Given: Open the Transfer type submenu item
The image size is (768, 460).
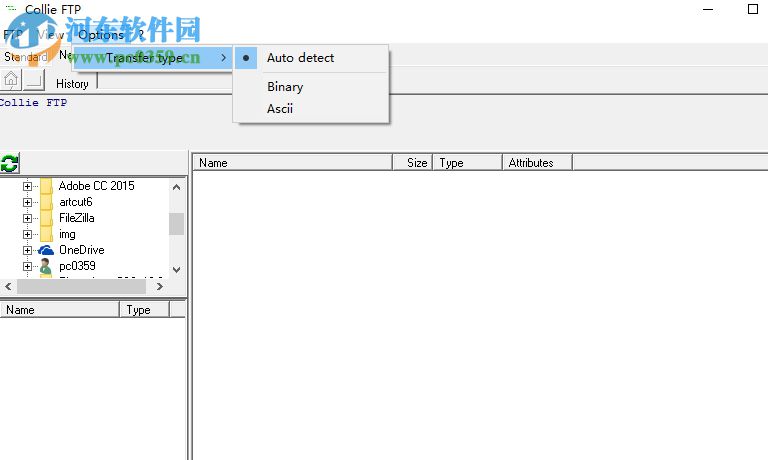Looking at the screenshot, I should [152, 58].
